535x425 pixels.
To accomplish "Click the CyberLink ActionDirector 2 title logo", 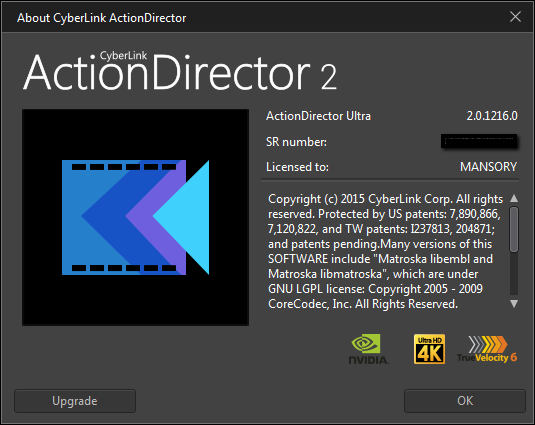I will click(180, 71).
